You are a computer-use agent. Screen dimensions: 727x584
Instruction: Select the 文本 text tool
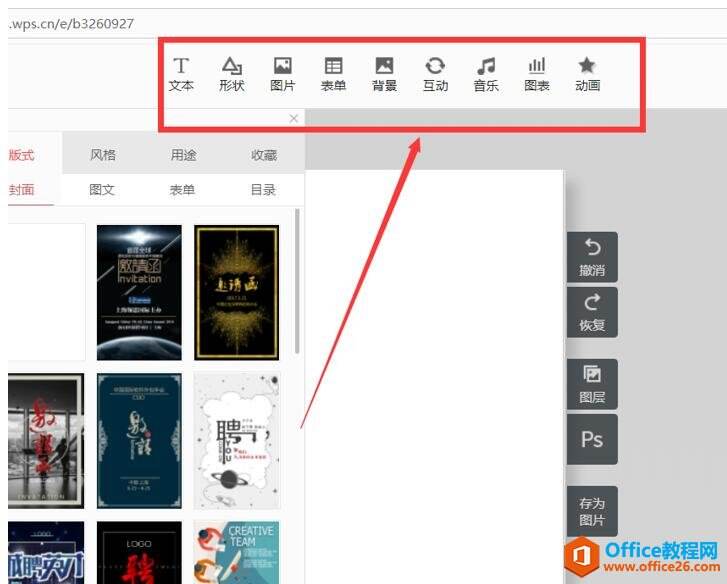pyautogui.click(x=181, y=74)
